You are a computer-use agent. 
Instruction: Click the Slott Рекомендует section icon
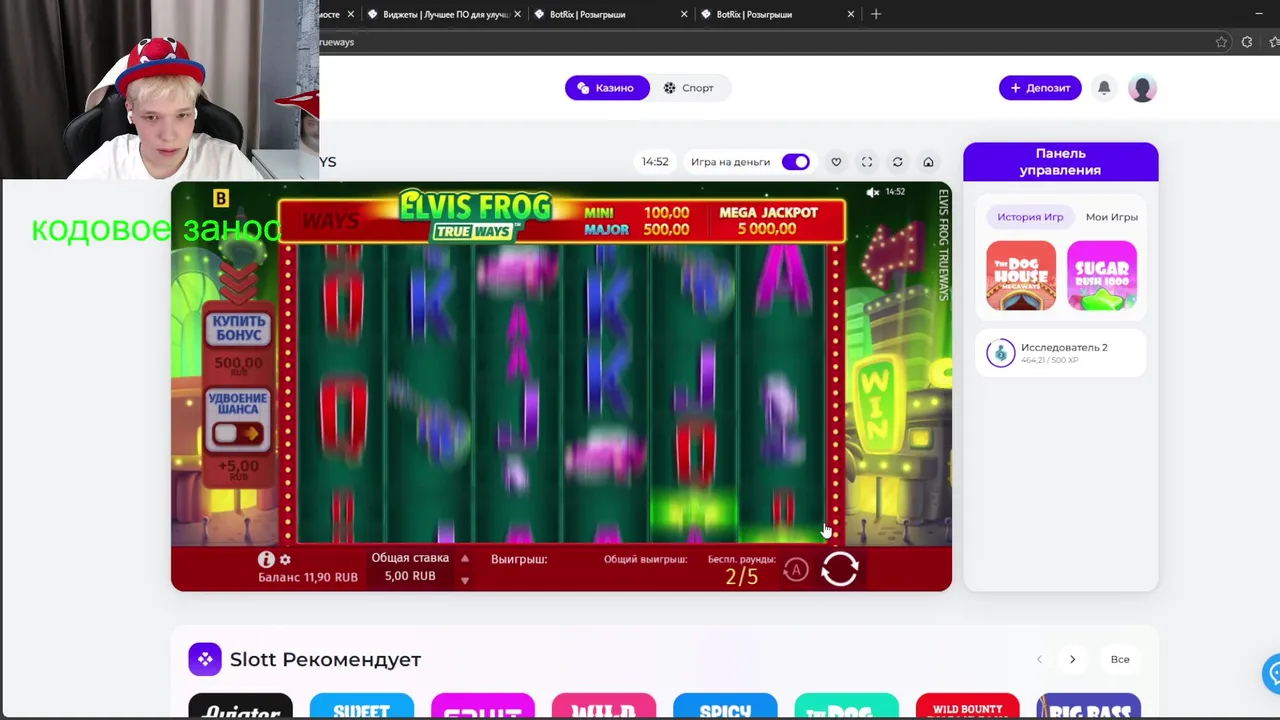pyautogui.click(x=205, y=659)
